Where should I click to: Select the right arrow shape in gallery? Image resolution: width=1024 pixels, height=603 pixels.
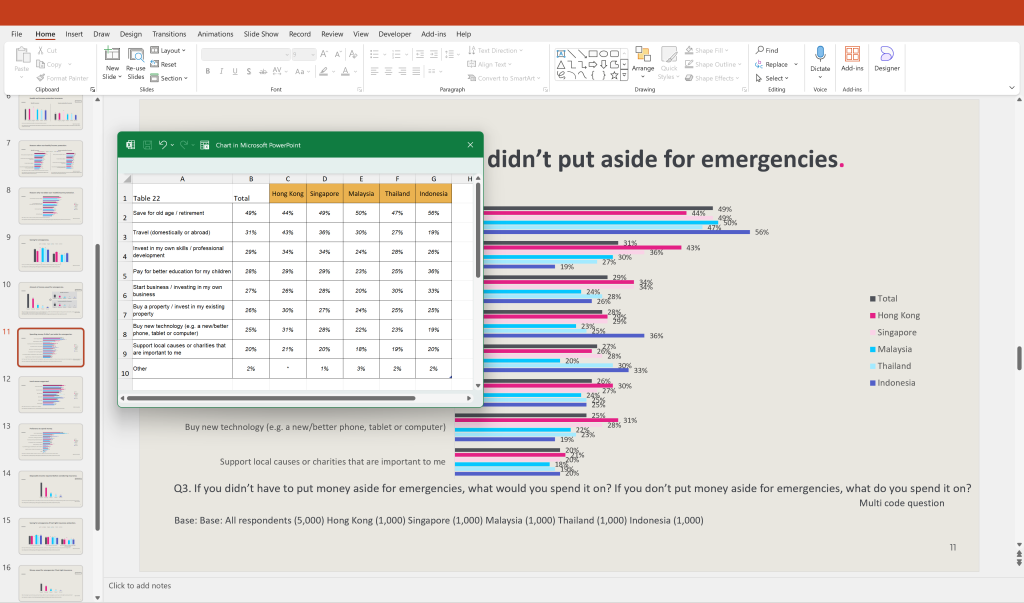pos(592,64)
